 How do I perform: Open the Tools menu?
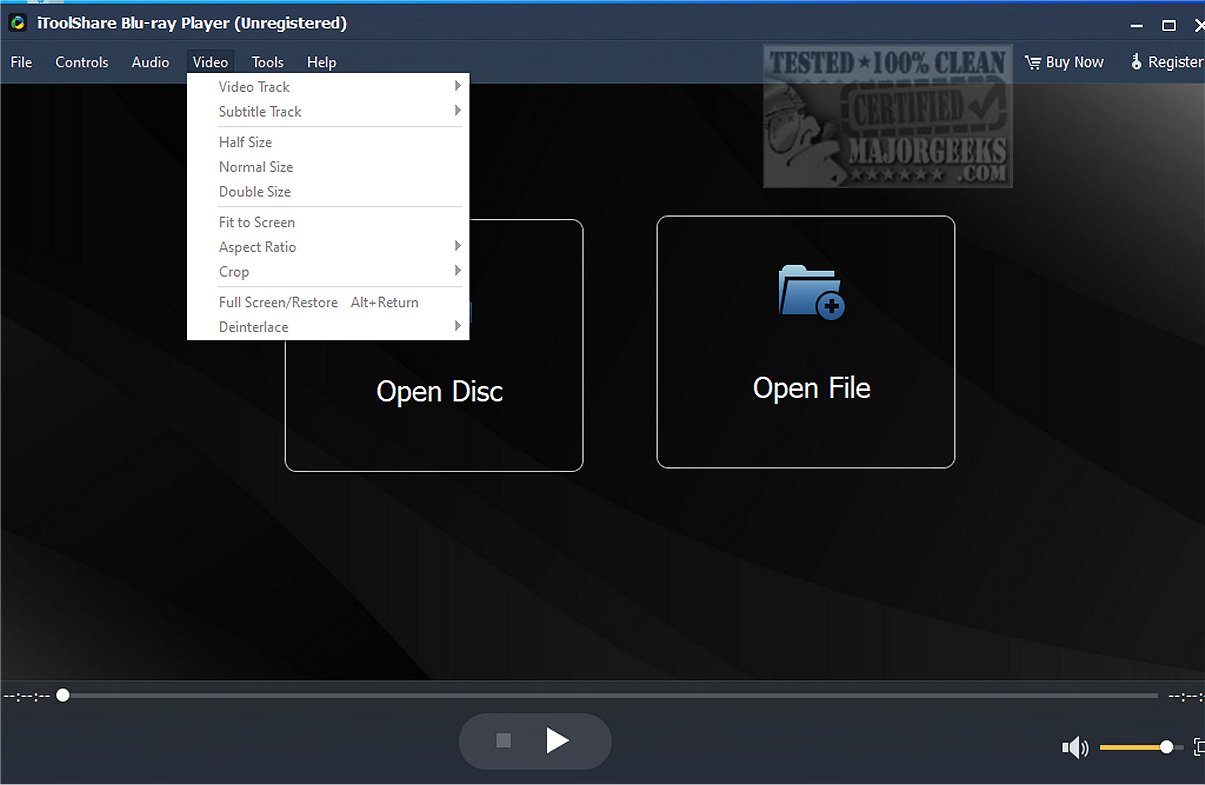tap(268, 62)
